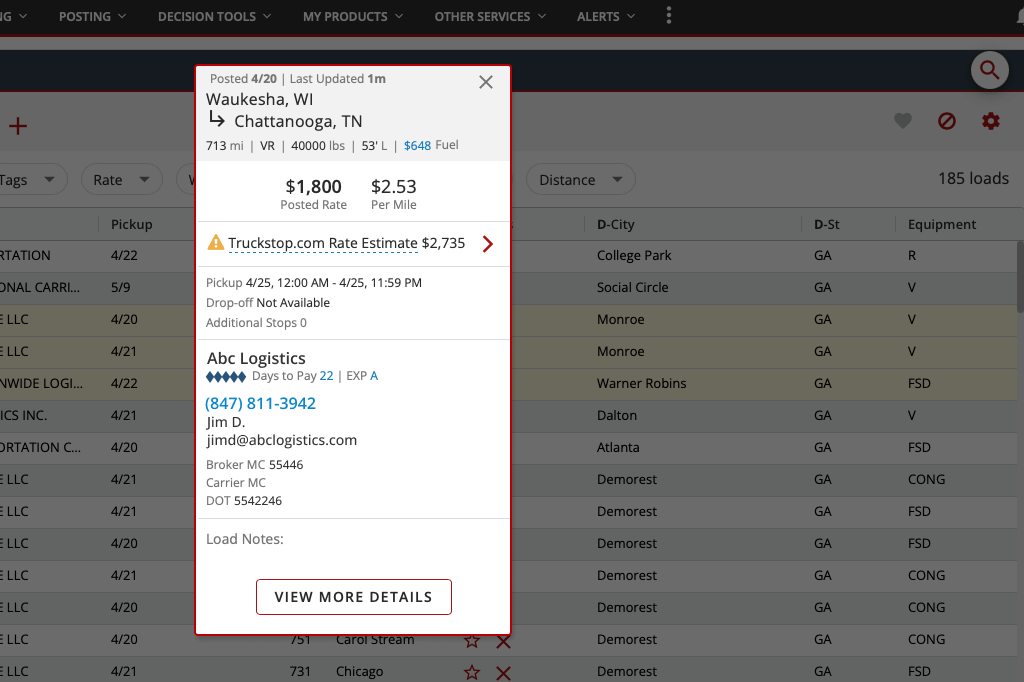Click the View More Details button
The image size is (1024, 682).
(354, 597)
